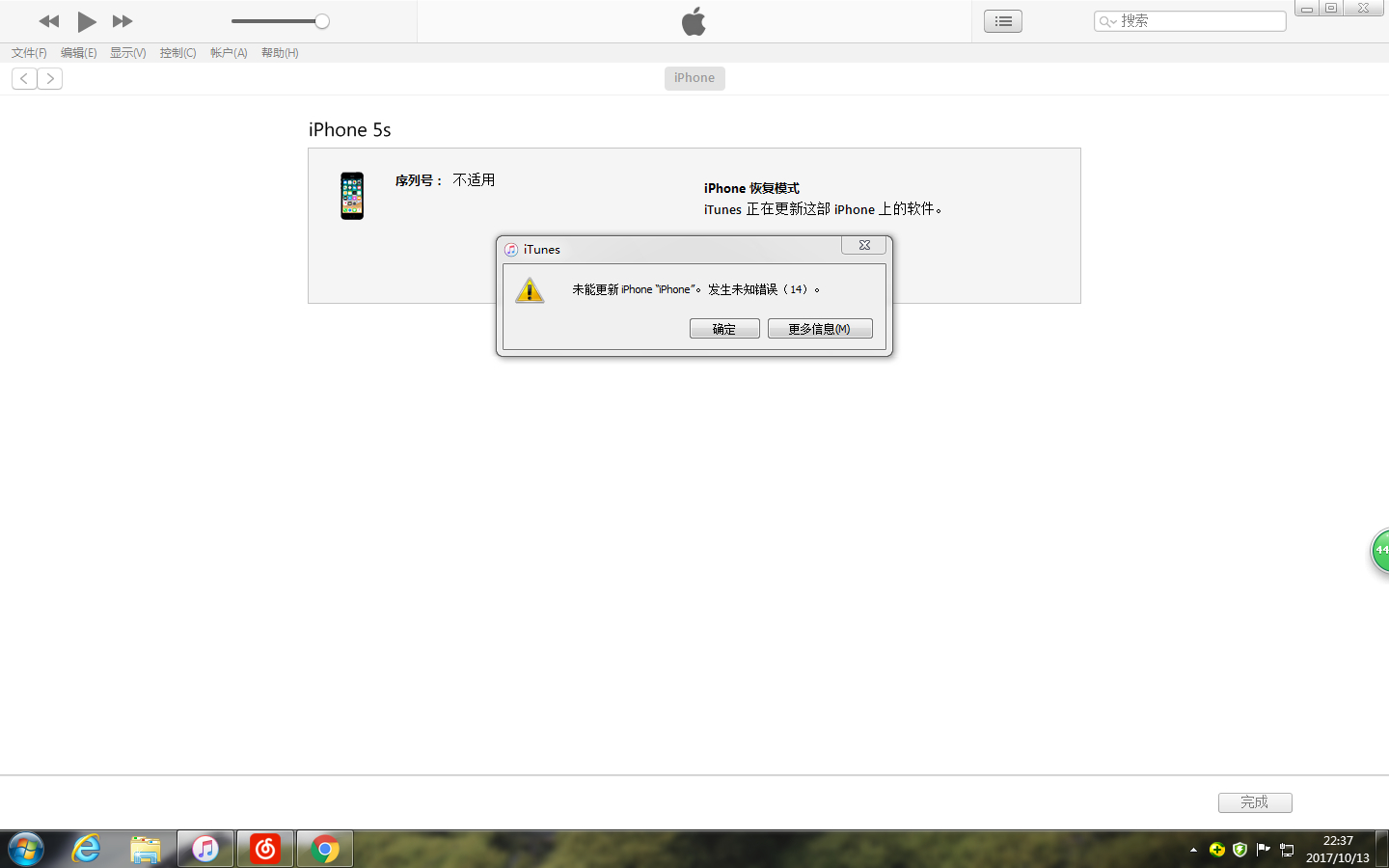
Task: Go back with the left arrow
Action: pos(24,79)
